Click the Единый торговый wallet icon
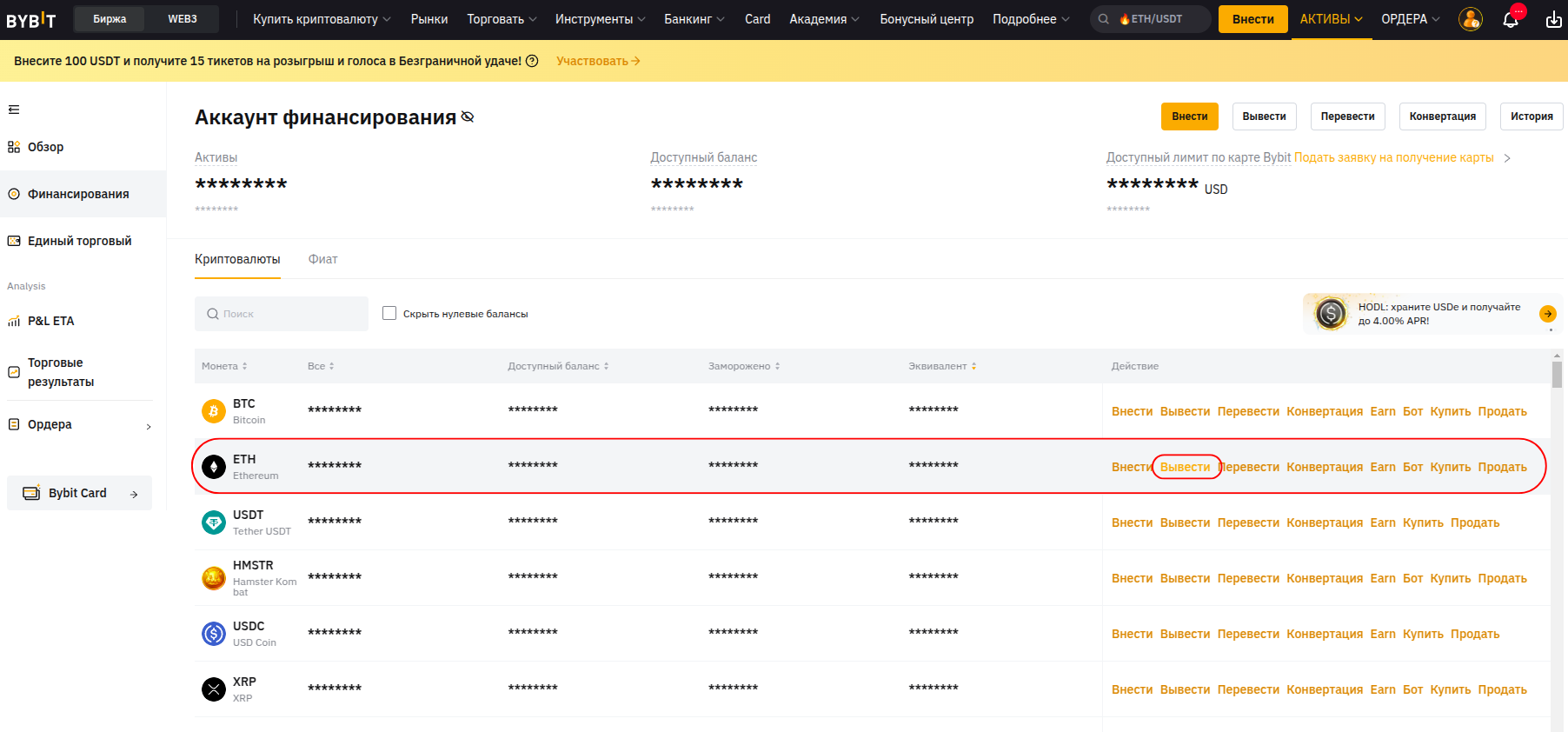This screenshot has width=1568, height=732. 14,241
